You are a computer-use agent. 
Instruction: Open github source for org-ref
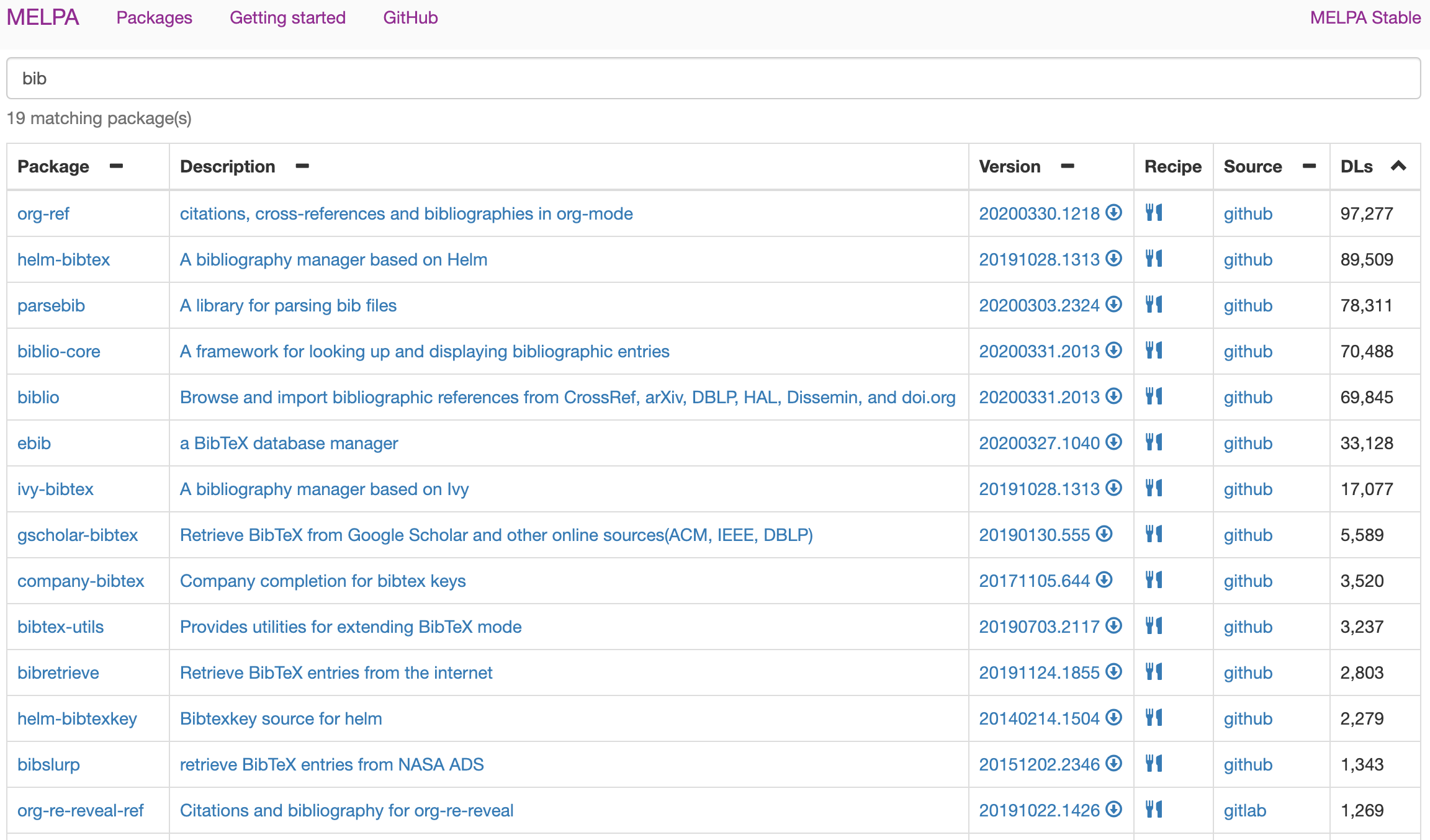(1248, 213)
